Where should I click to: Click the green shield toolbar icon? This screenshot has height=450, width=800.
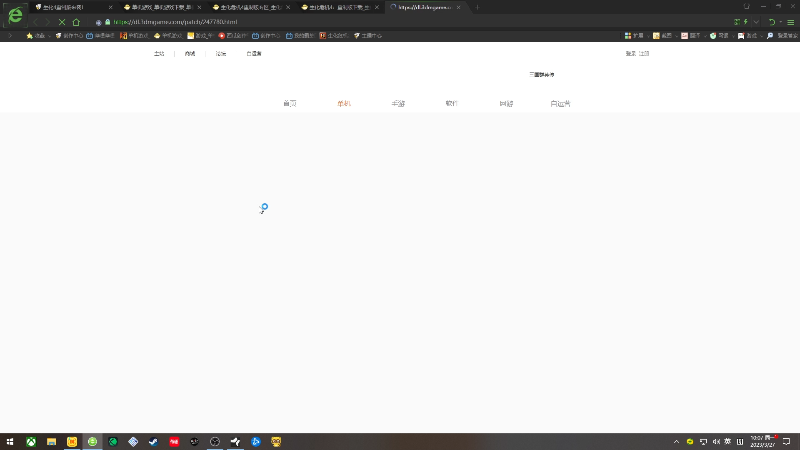pyautogui.click(x=713, y=36)
